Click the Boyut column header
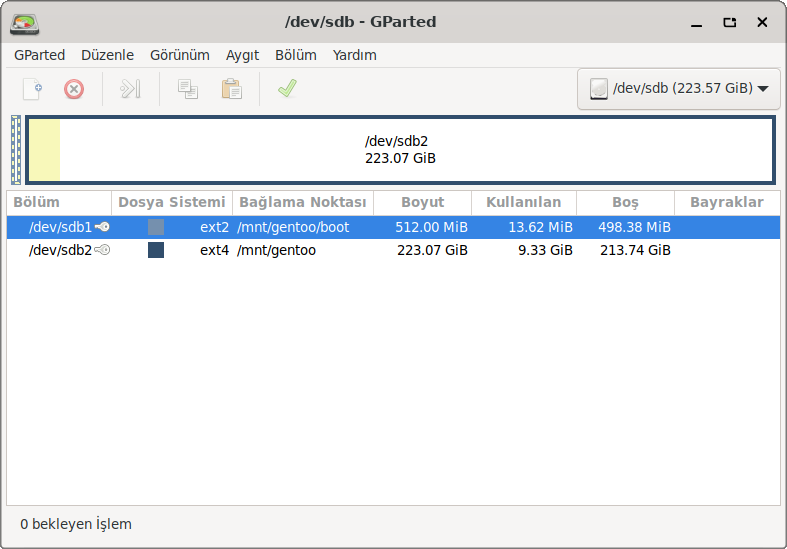The image size is (787, 549). click(423, 202)
